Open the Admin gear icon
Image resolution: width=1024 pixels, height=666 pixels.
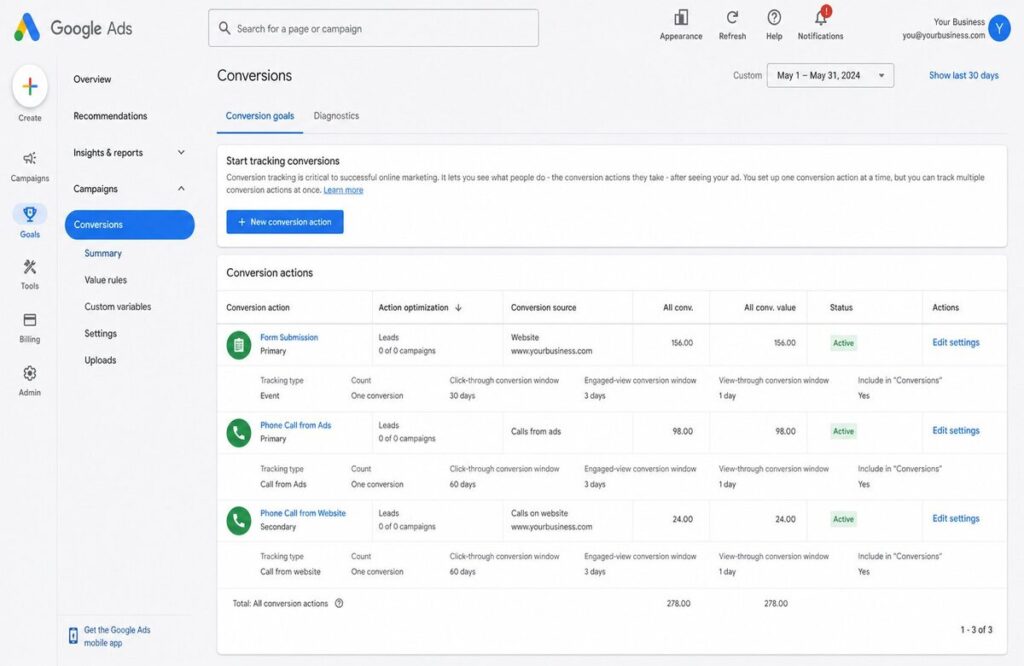[29, 373]
